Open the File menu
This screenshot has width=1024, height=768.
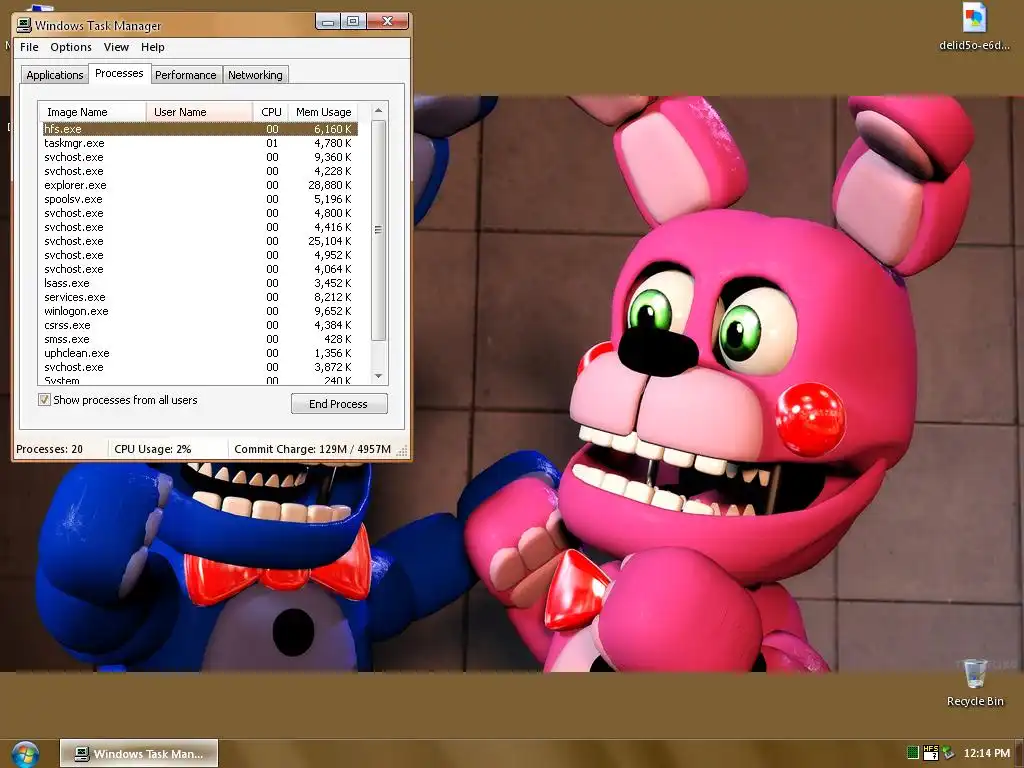click(29, 47)
